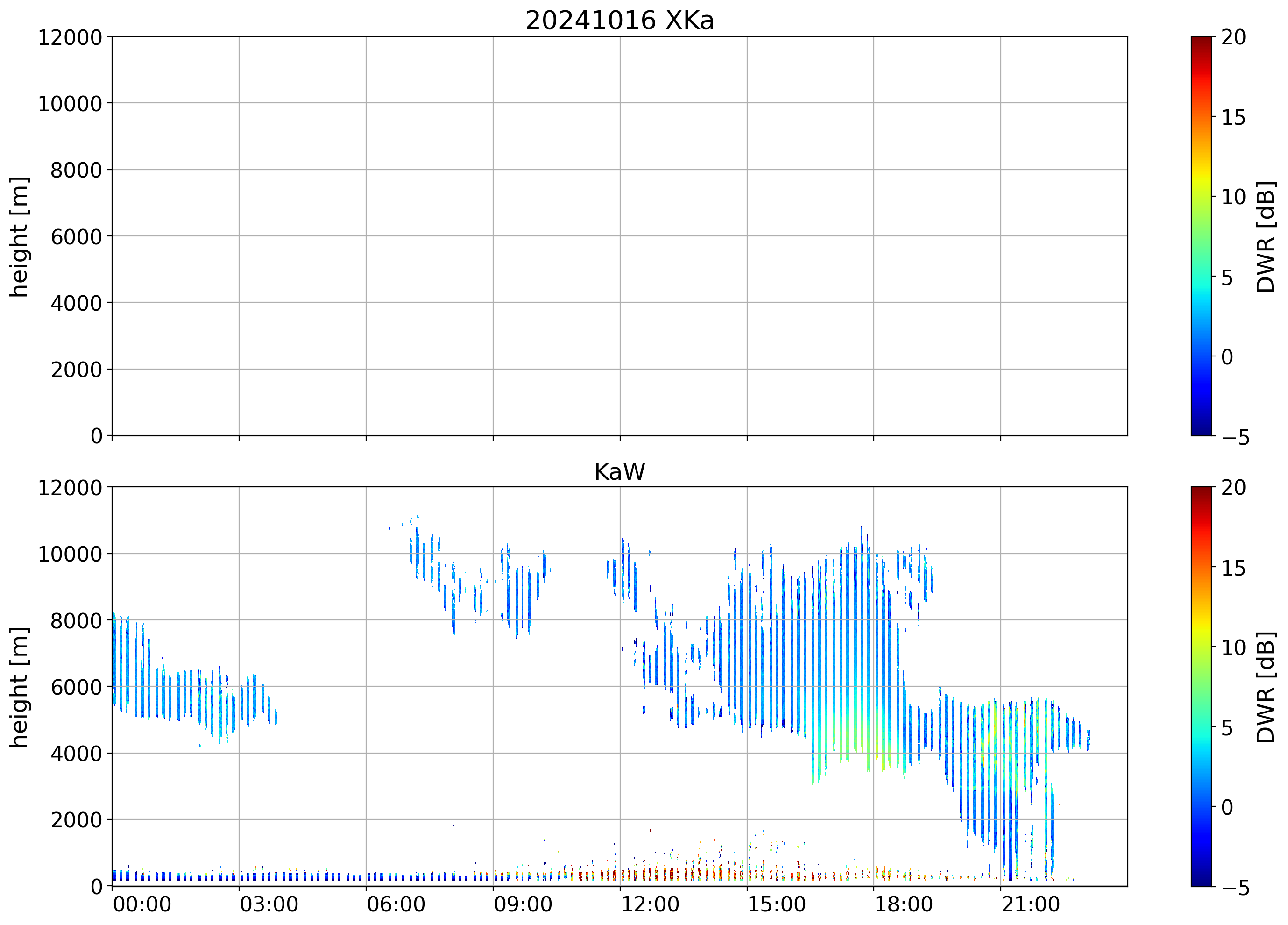Click the 00:00 time axis label

pyautogui.click(x=142, y=904)
